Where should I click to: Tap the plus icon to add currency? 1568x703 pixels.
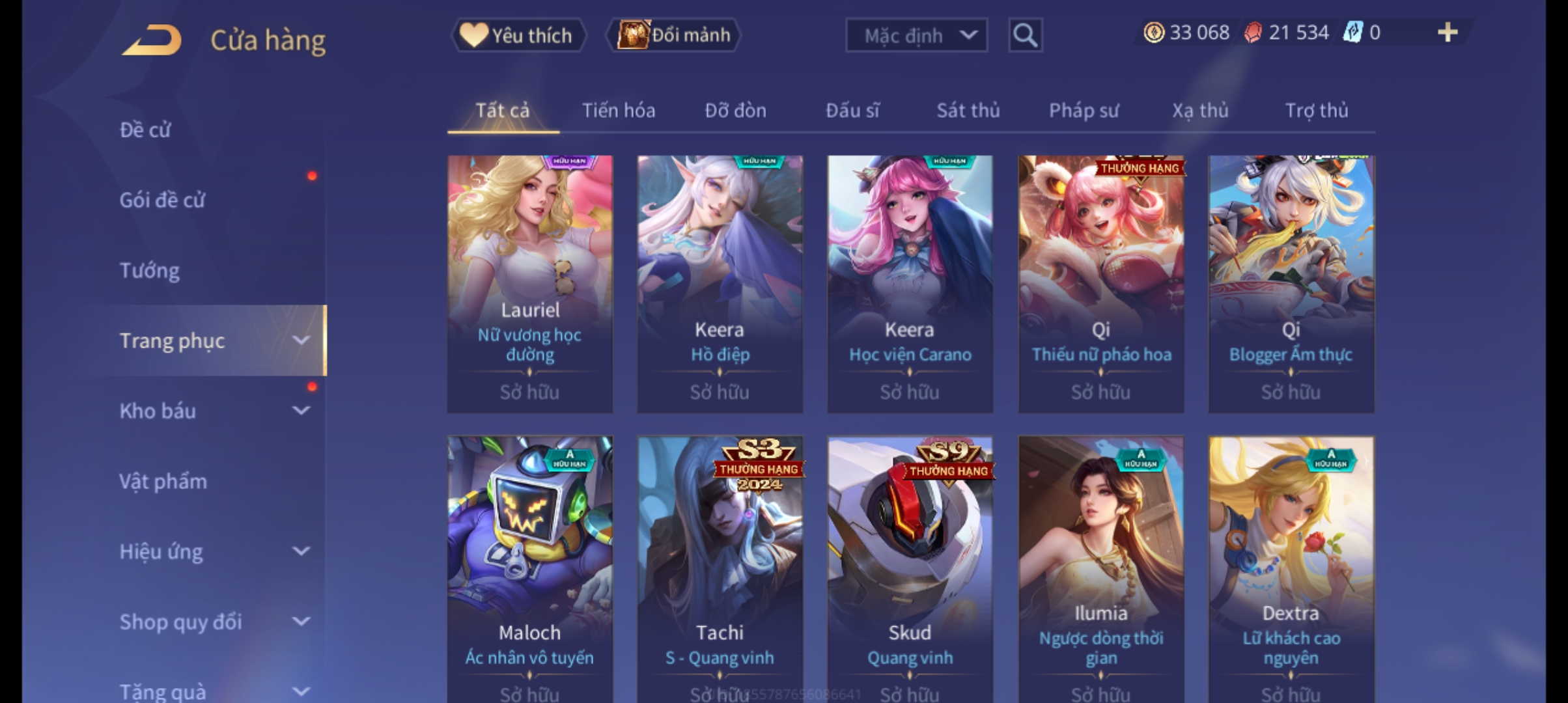tap(1447, 33)
